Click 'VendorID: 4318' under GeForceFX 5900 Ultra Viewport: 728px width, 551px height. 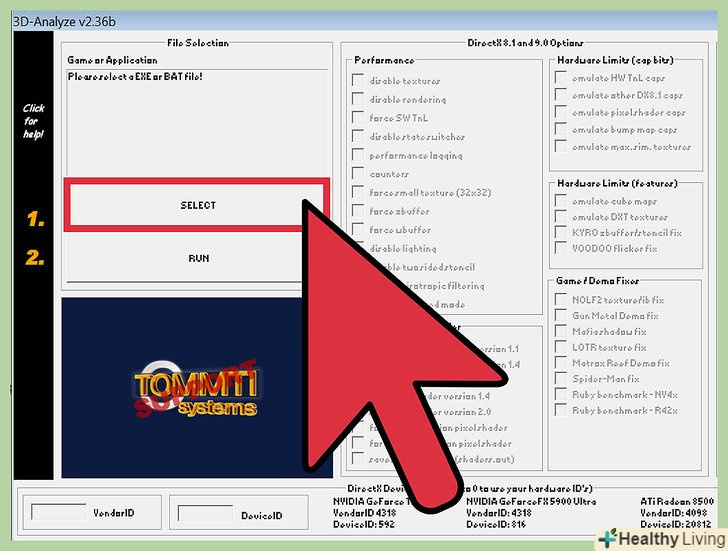(x=499, y=512)
